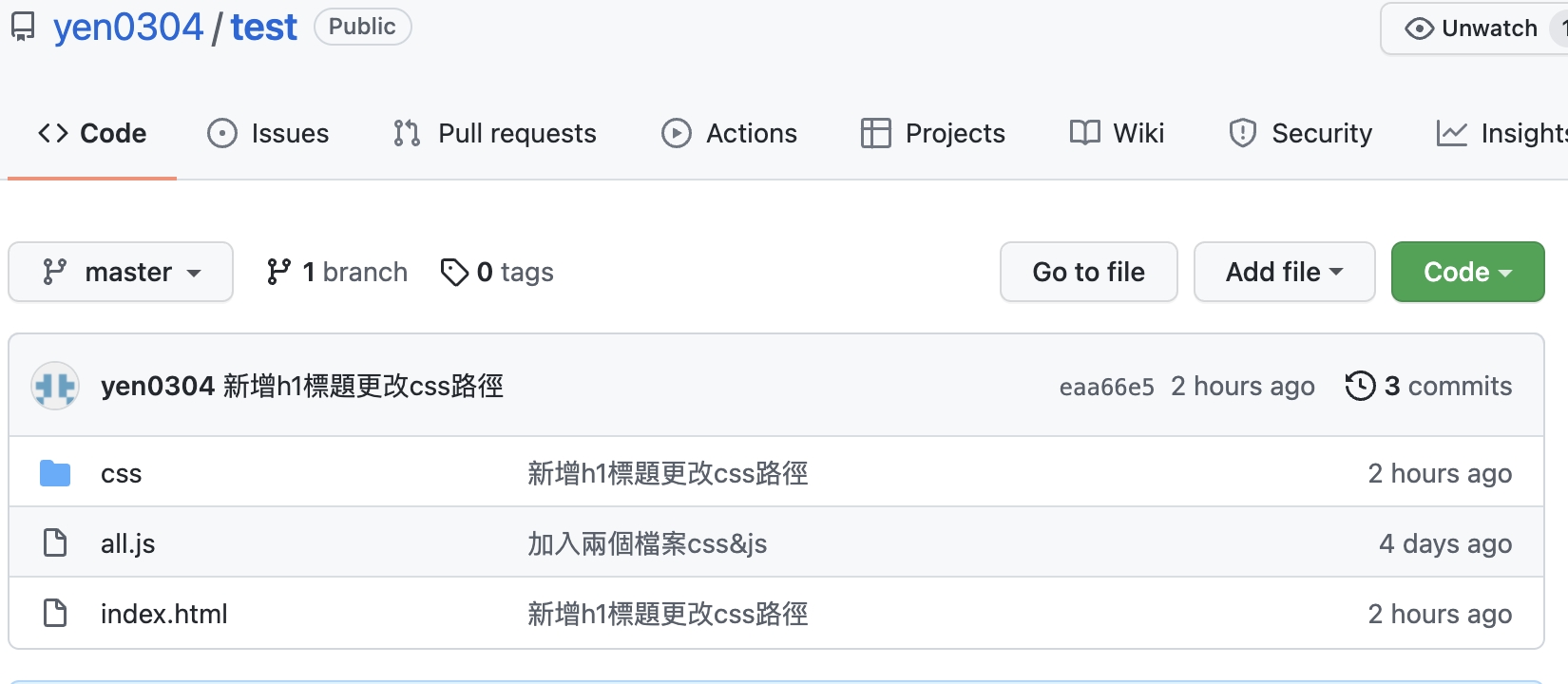Image resolution: width=1568 pixels, height=684 pixels.
Task: Click the Insights graph icon
Action: pos(1451,133)
